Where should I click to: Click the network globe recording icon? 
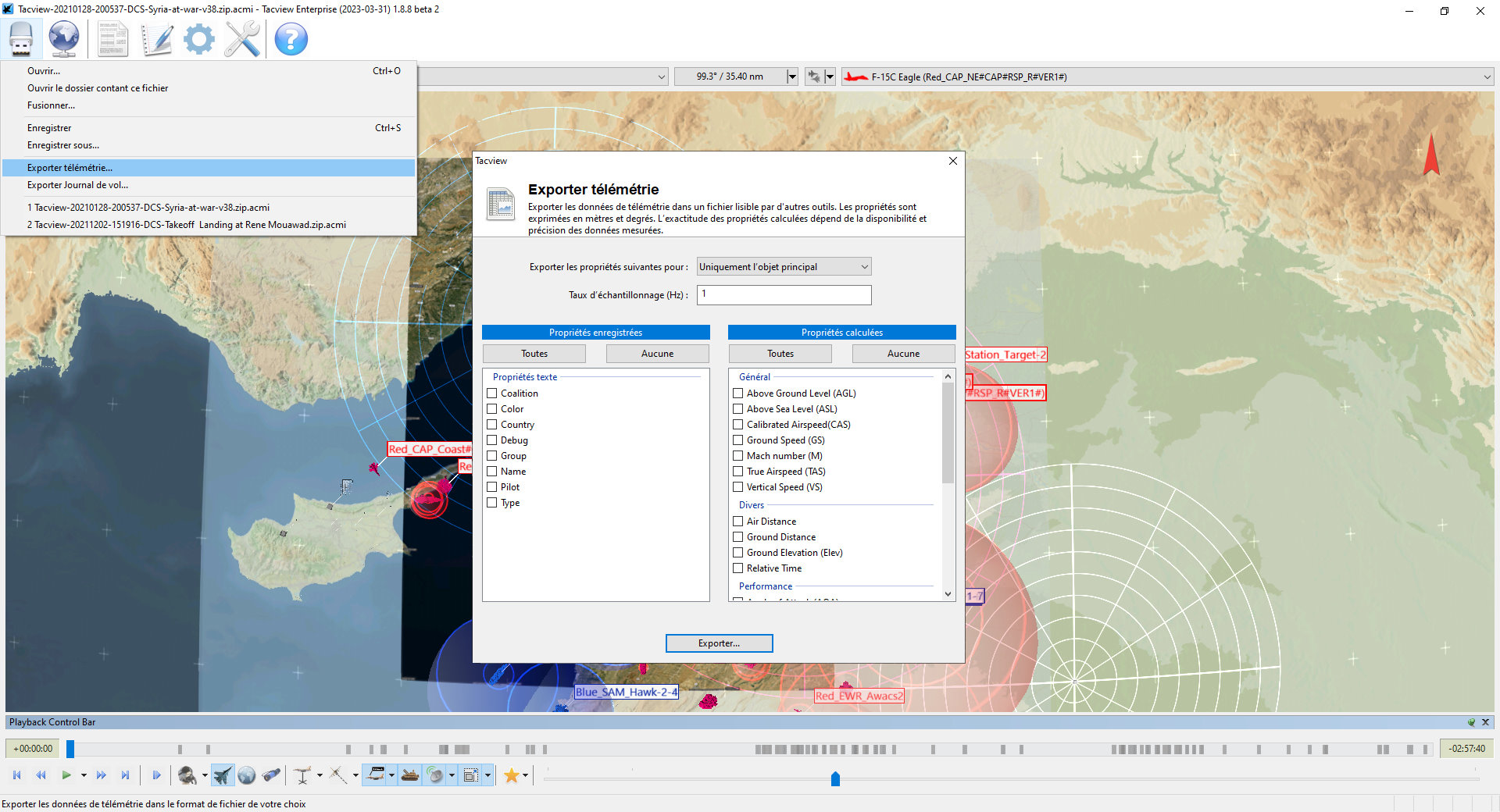[x=64, y=39]
